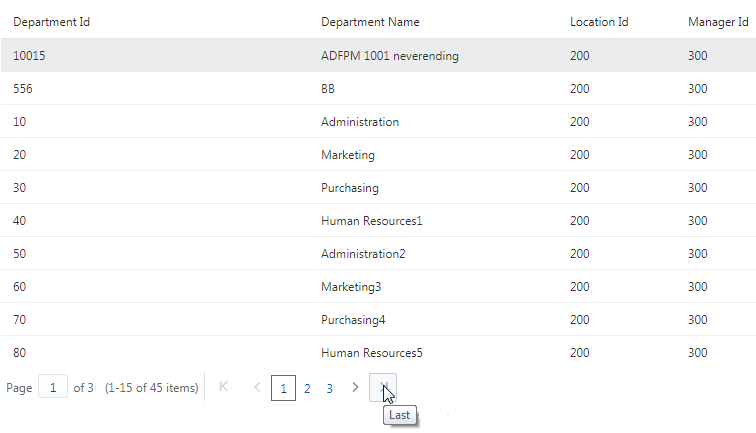Click the Location Id column header
Screen dimensions: 756x433
[x=599, y=22]
